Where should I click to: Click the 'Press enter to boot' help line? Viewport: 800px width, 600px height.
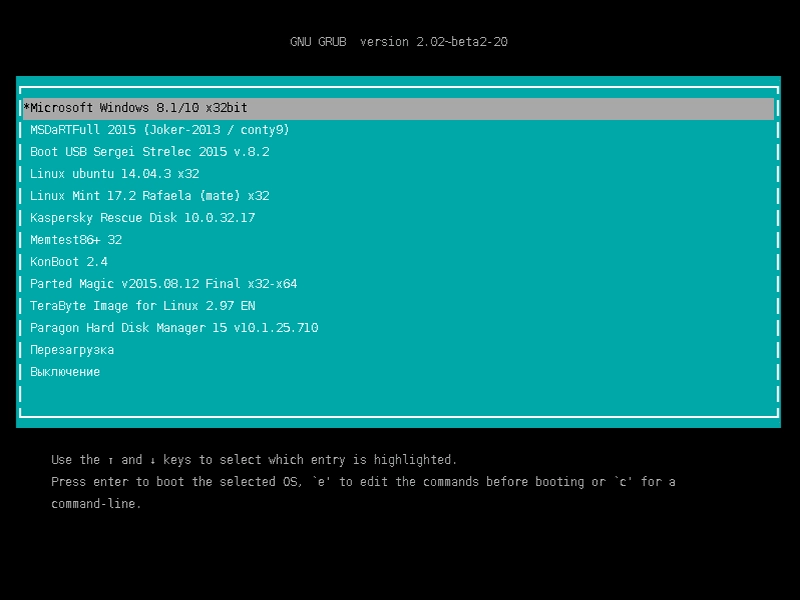coord(363,482)
